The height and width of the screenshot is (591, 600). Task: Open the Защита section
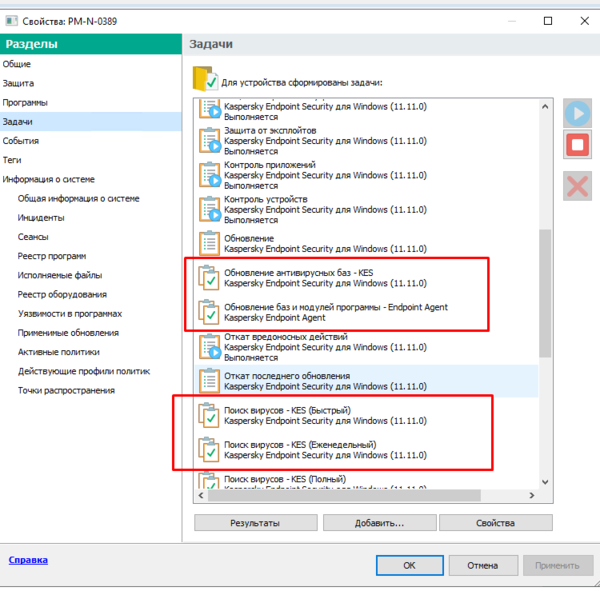coord(91,83)
